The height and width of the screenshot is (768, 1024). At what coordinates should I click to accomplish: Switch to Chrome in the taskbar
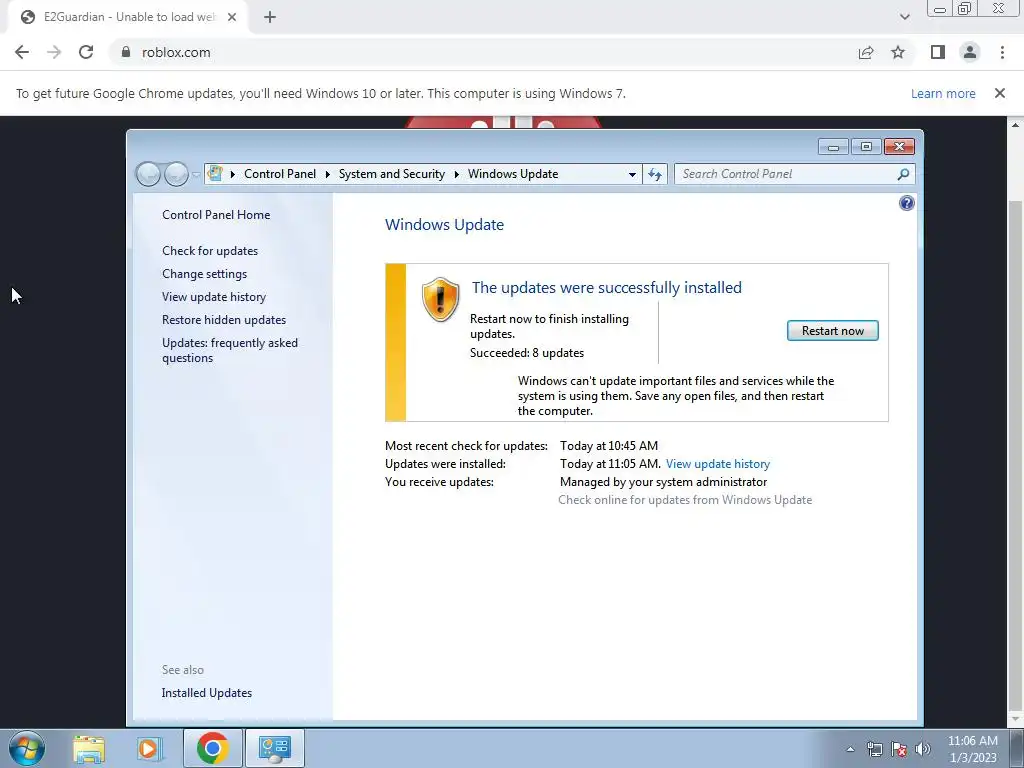point(213,748)
